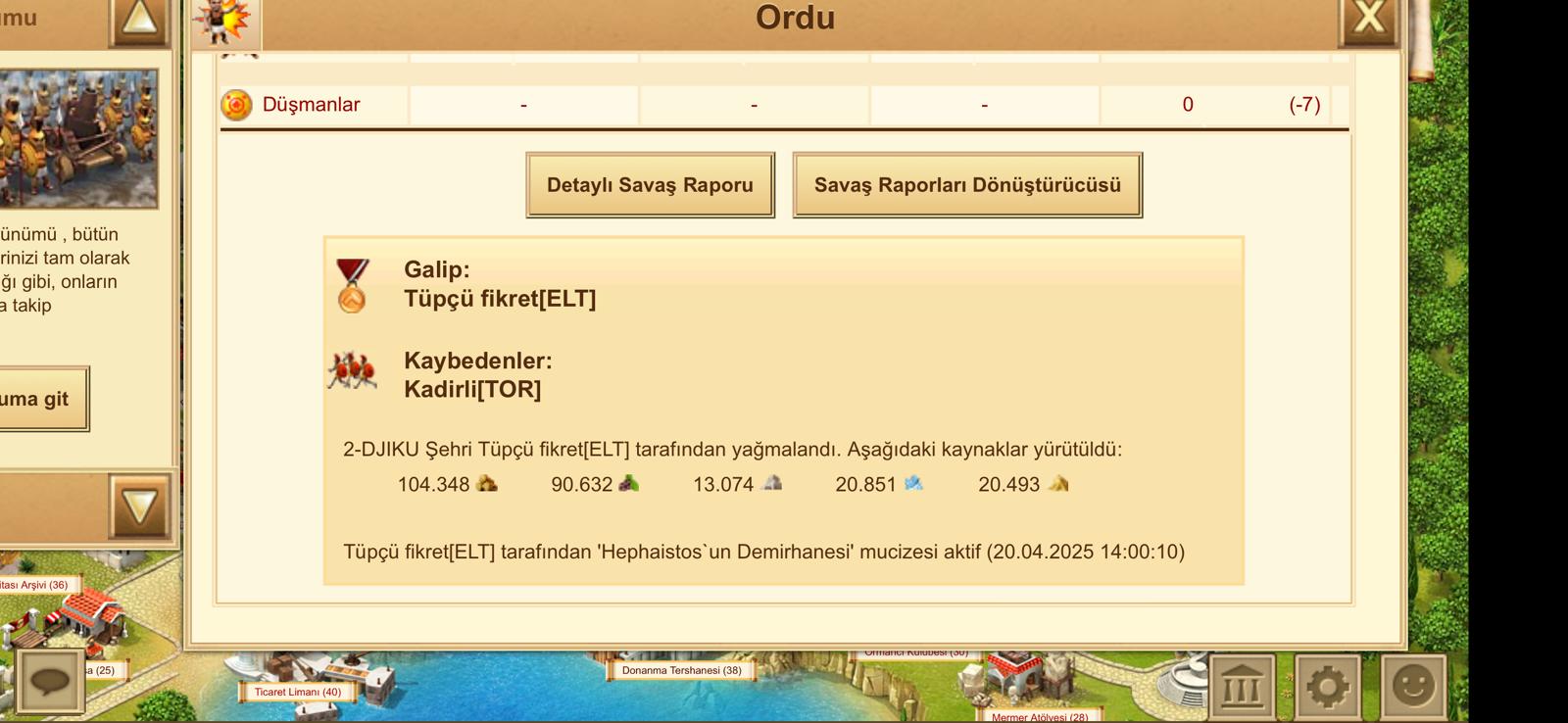Click the 0 value in Düşmanlar row
The height and width of the screenshot is (723, 1568).
click(x=1188, y=105)
